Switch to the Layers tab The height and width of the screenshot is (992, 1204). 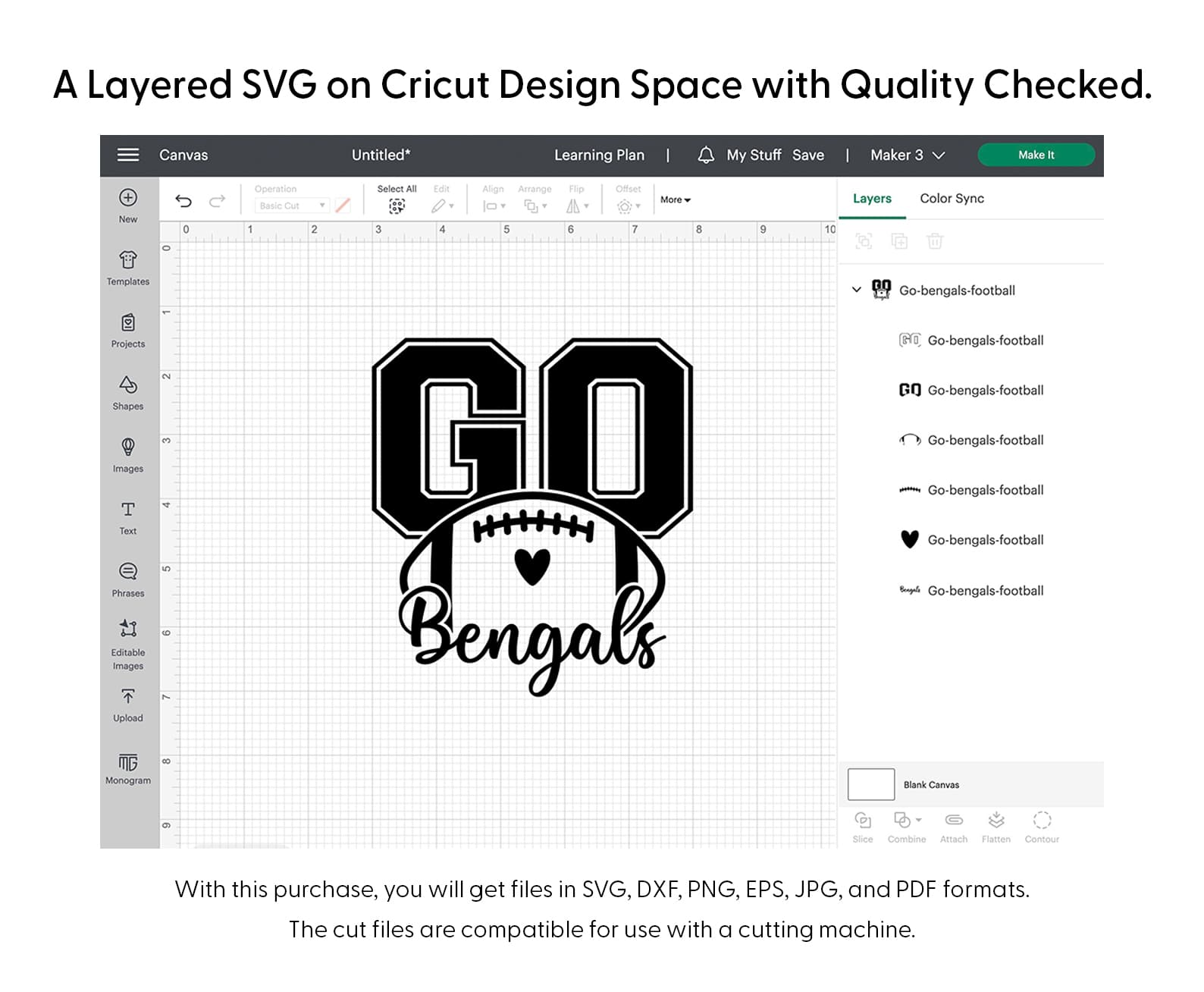pyautogui.click(x=872, y=199)
